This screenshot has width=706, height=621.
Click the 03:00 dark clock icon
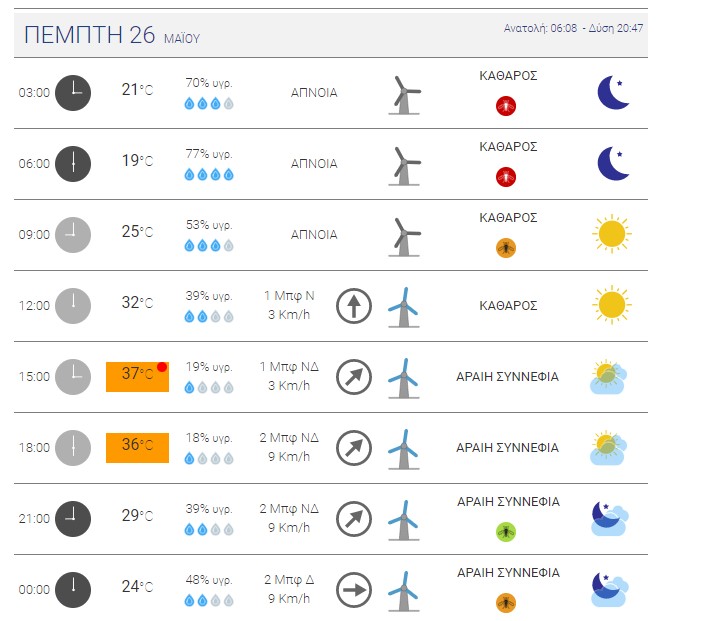point(72,92)
